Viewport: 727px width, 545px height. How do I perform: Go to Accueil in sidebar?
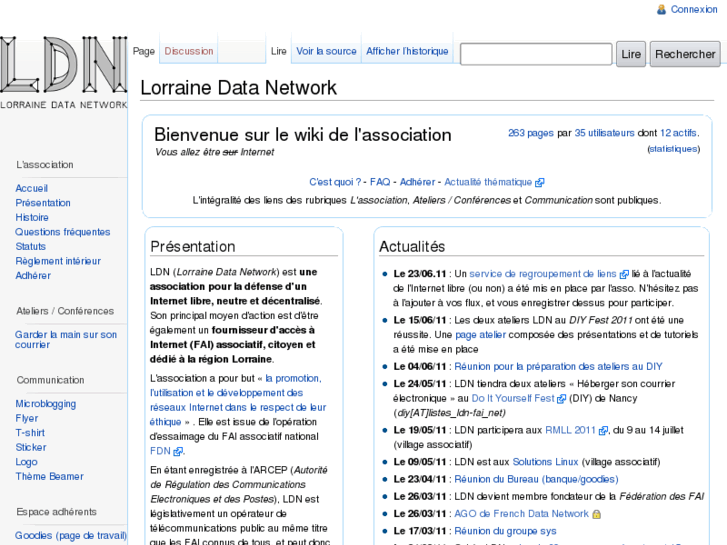click(x=32, y=188)
